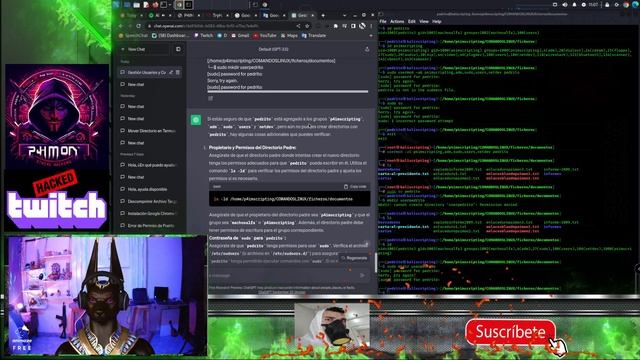Click the share chat icon in ChatGPT header
640x360 pixels.
(367, 49)
